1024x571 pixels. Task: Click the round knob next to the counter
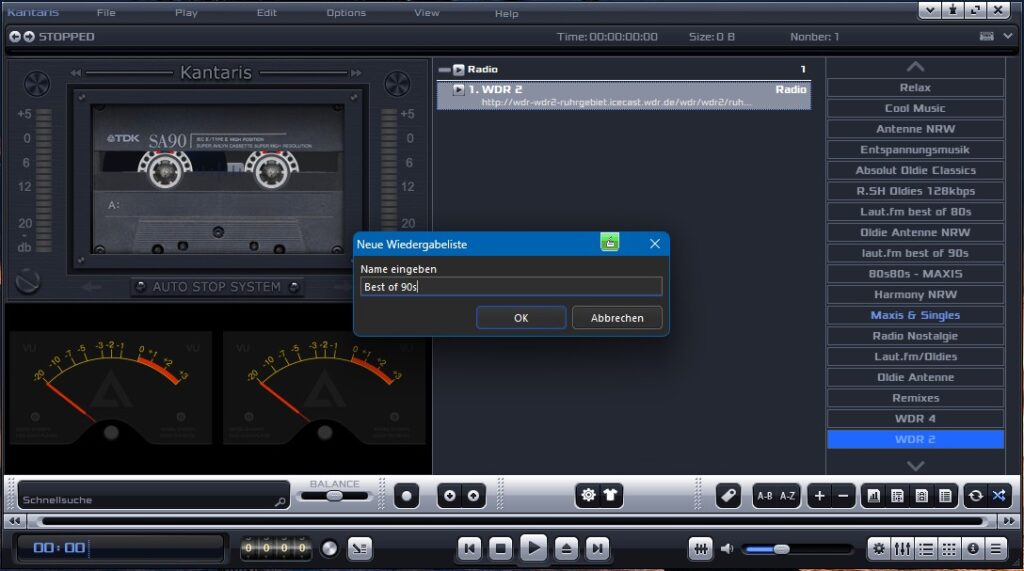(x=329, y=549)
